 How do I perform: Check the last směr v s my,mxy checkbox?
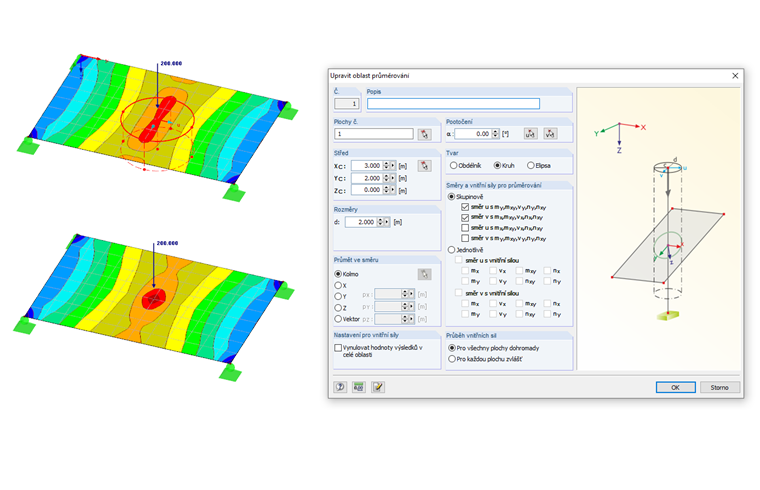tap(465, 238)
